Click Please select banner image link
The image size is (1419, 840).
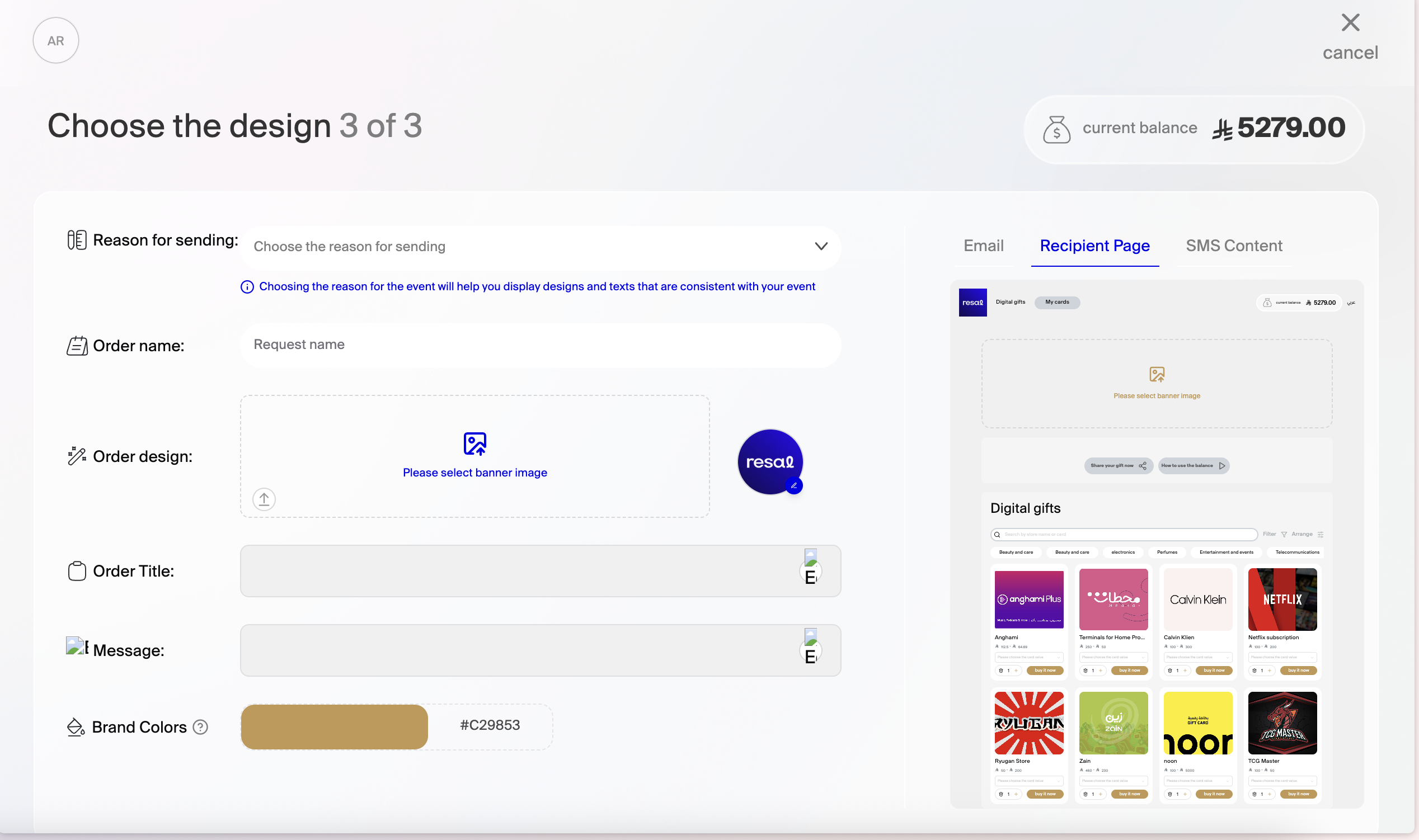(474, 473)
